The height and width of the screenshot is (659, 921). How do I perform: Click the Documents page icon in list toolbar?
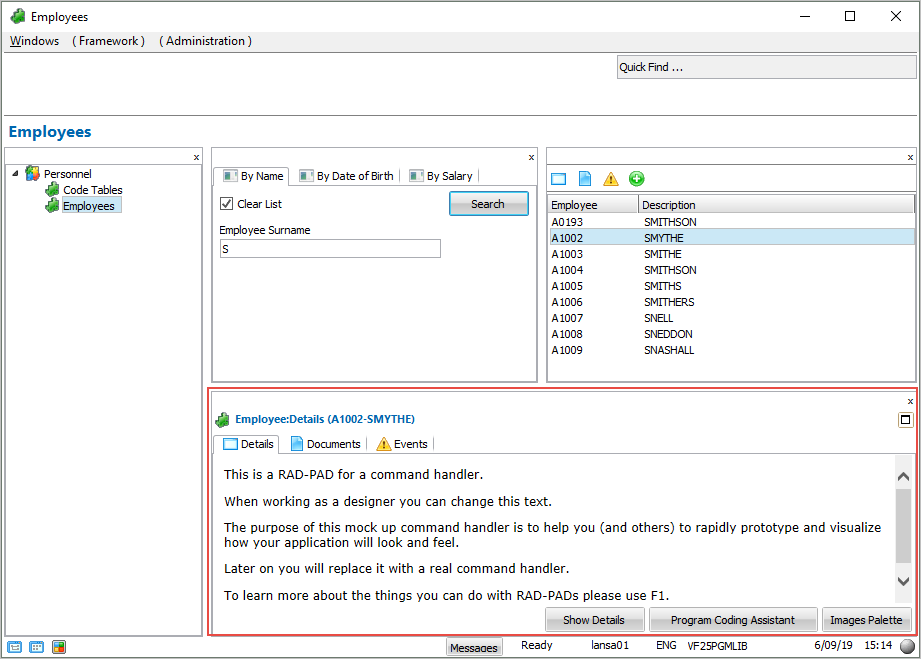pyautogui.click(x=585, y=179)
